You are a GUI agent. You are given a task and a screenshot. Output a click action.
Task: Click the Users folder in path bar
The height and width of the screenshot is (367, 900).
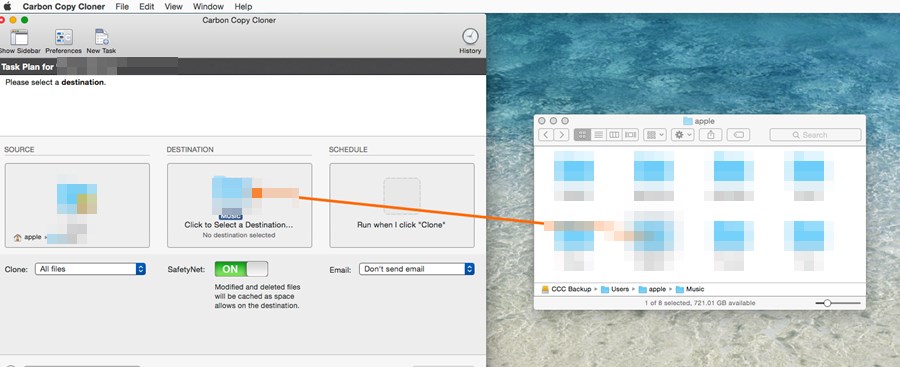click(x=615, y=289)
